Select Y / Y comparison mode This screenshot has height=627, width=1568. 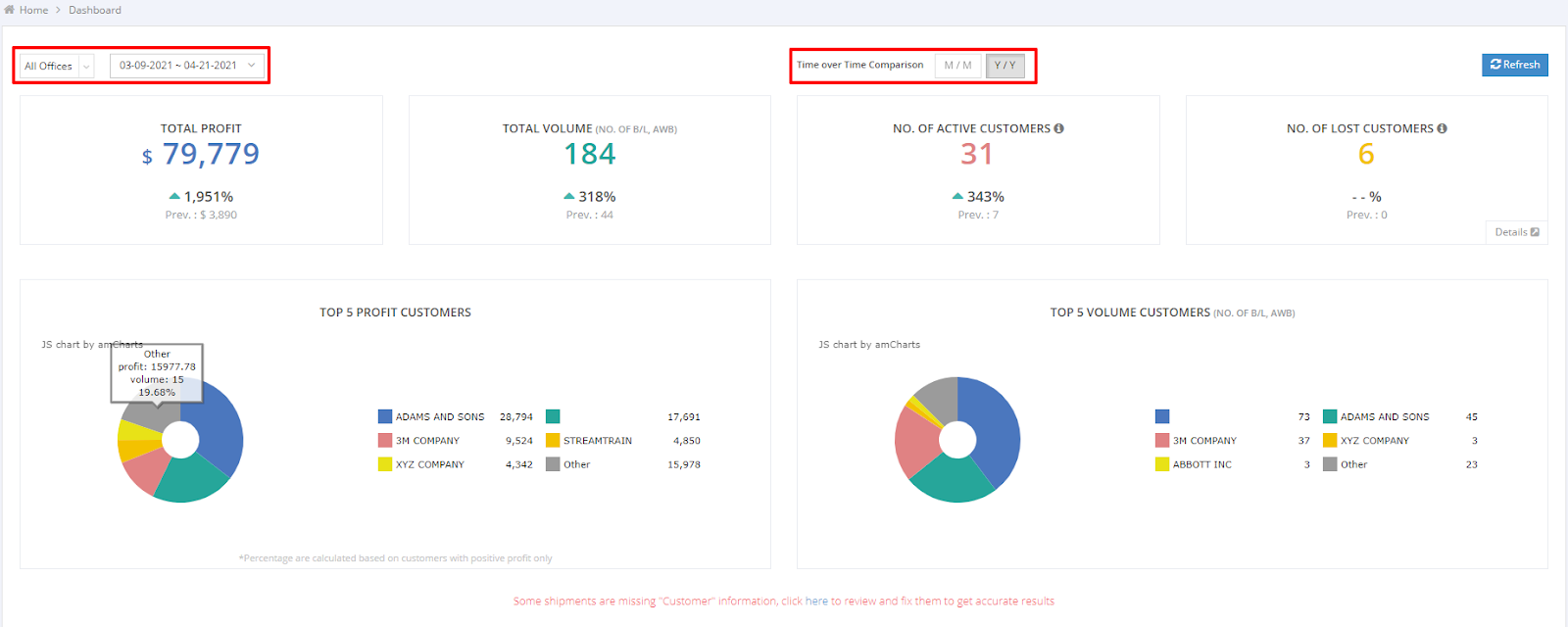1004,66
